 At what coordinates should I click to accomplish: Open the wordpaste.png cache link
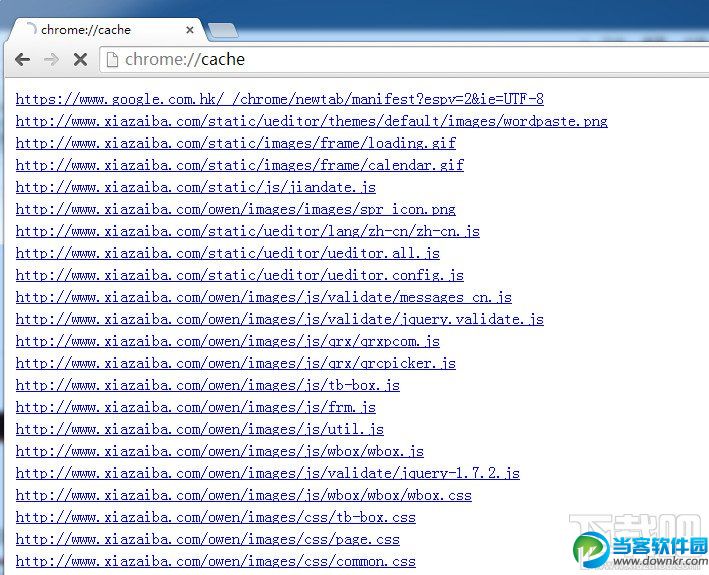click(312, 121)
